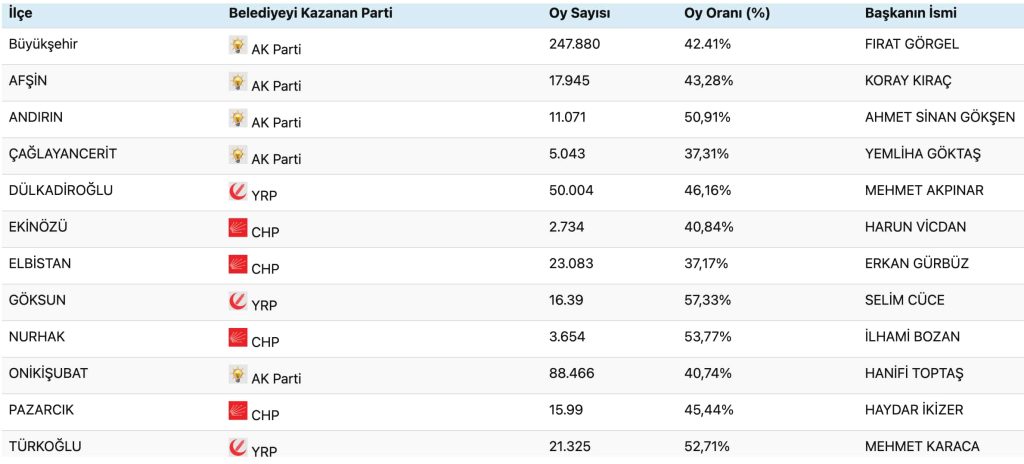The width and height of the screenshot is (1024, 464).
Task: Click AK Parti logo in Büyükşehir row
Action: [x=238, y=45]
